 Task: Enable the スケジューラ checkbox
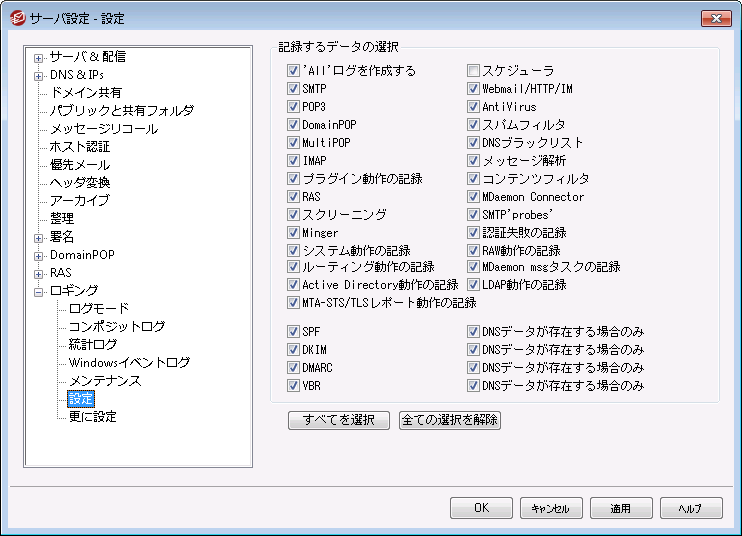pyautogui.click(x=473, y=70)
